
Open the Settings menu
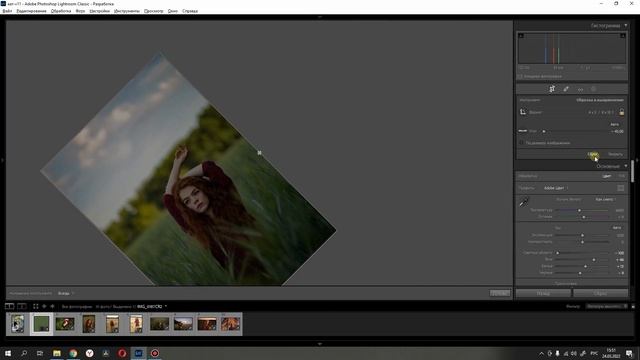99,11
